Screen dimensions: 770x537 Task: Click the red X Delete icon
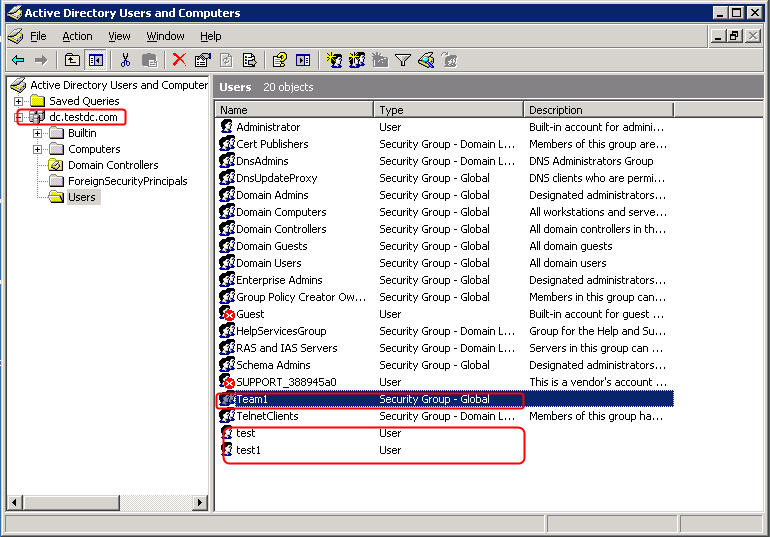[x=179, y=60]
